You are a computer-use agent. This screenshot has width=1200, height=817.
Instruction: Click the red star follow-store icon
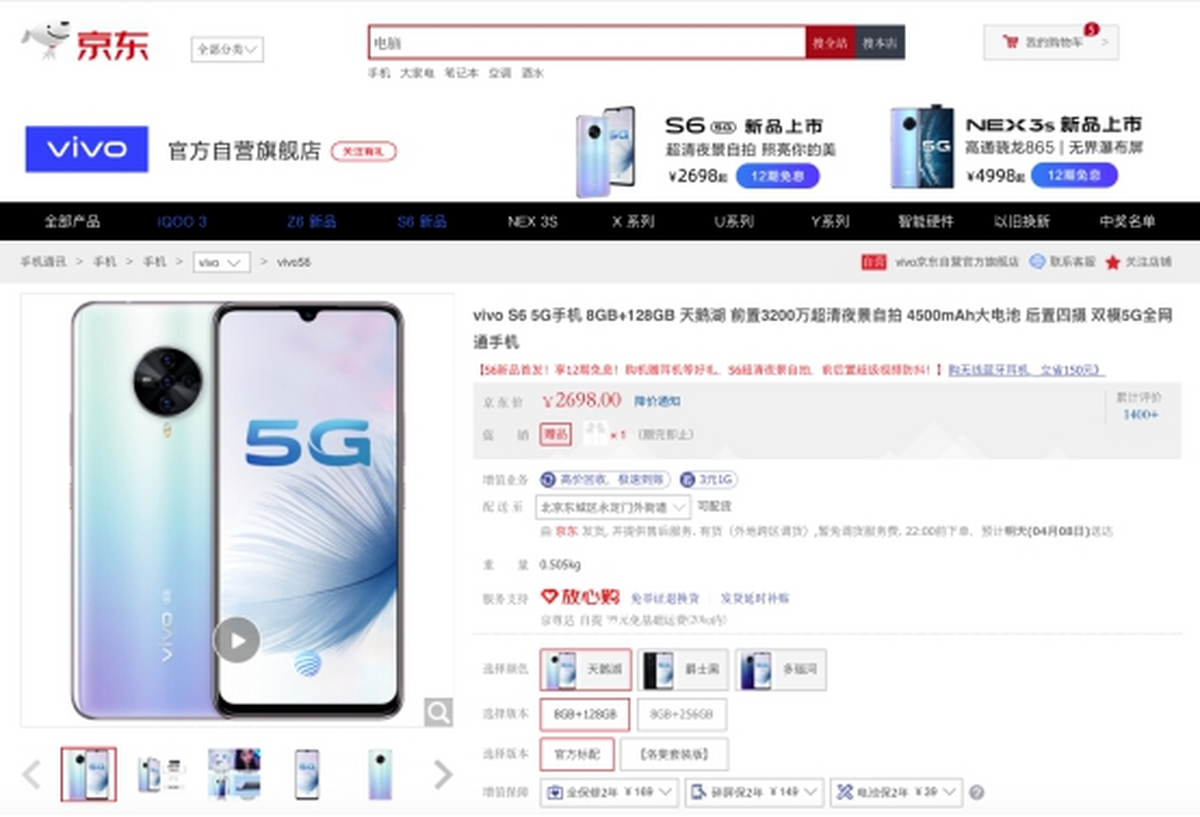[1112, 262]
